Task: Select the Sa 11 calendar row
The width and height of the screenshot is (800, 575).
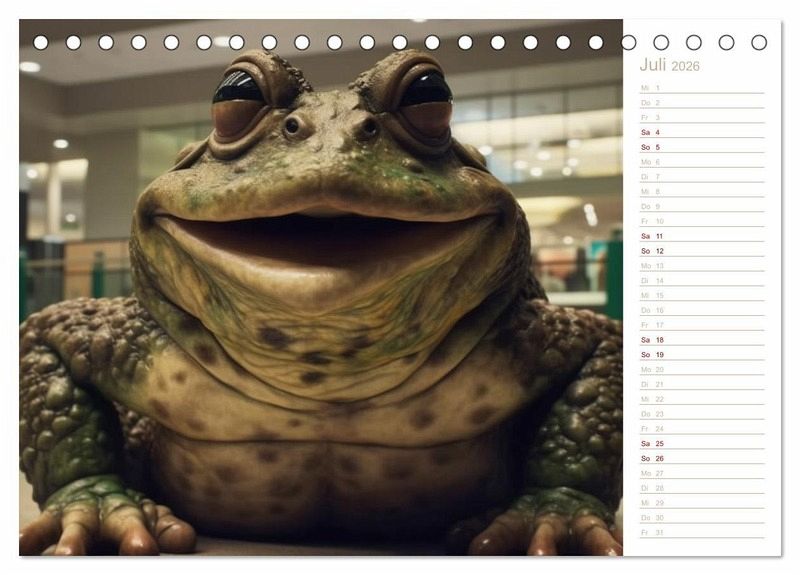Action: pyautogui.click(x=700, y=236)
